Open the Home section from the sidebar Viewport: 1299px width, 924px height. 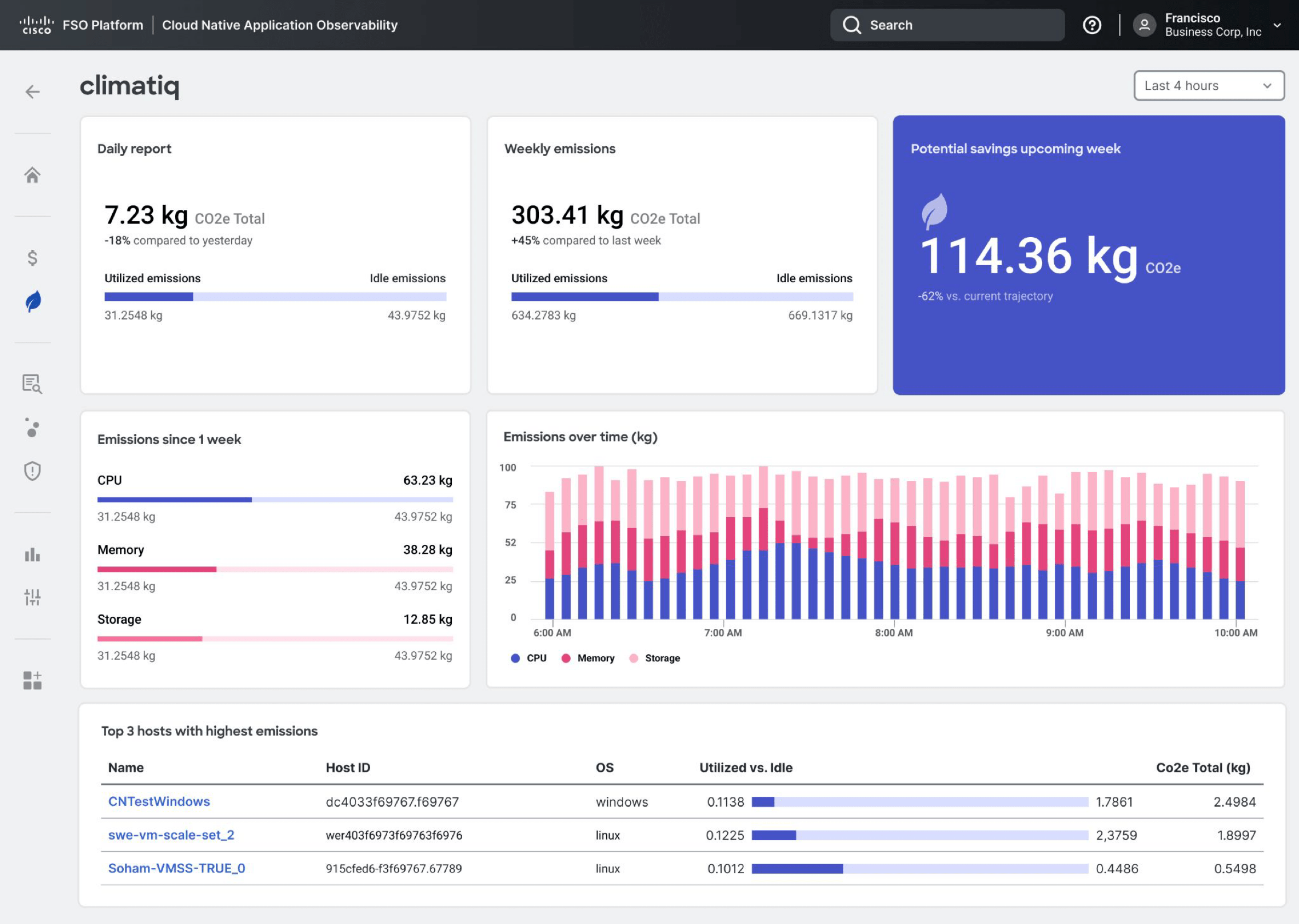(x=32, y=175)
